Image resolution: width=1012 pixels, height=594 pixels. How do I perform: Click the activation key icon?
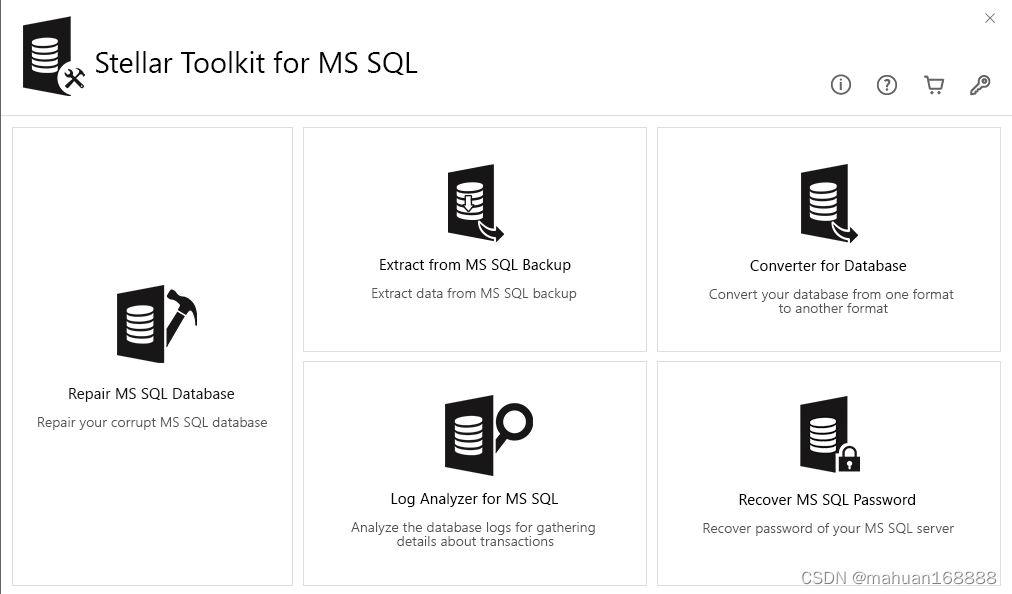[x=980, y=84]
